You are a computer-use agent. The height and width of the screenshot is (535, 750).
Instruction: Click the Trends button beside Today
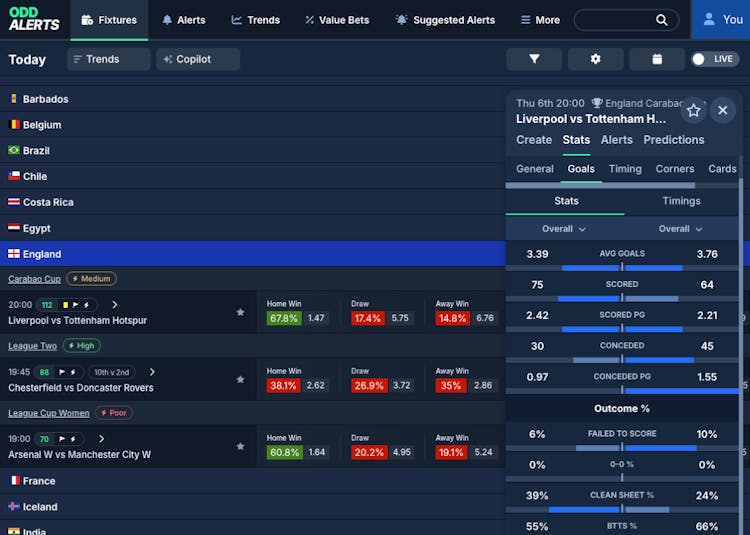coord(109,59)
